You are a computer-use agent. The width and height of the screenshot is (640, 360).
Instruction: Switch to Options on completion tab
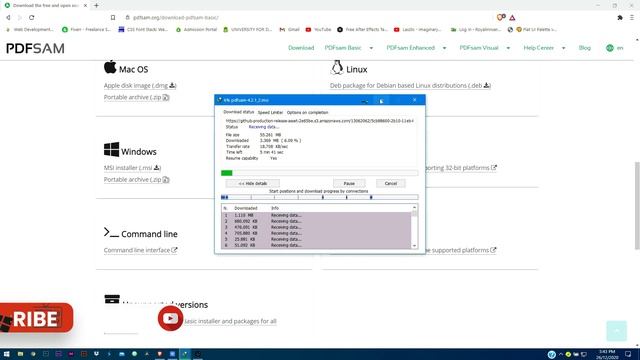(307, 112)
